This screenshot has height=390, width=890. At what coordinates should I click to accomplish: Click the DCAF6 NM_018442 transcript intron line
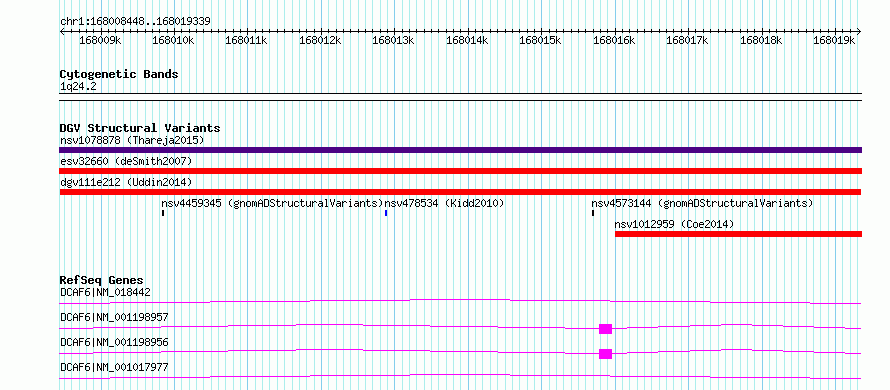460,301
